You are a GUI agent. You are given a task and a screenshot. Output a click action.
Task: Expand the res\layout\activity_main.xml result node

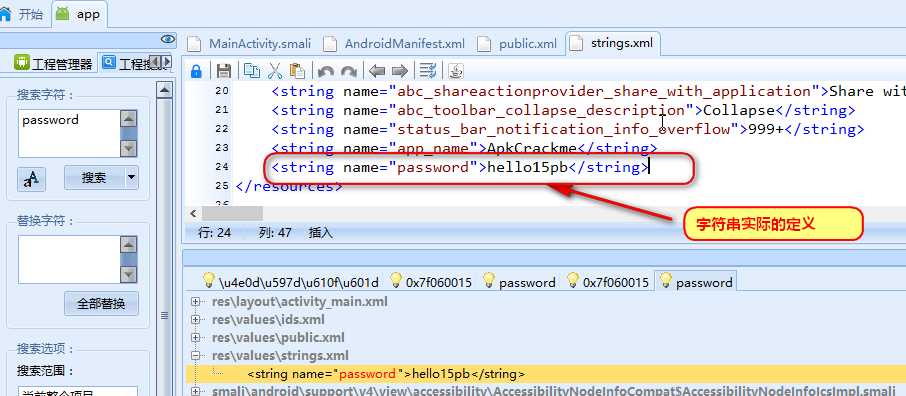coord(195,302)
